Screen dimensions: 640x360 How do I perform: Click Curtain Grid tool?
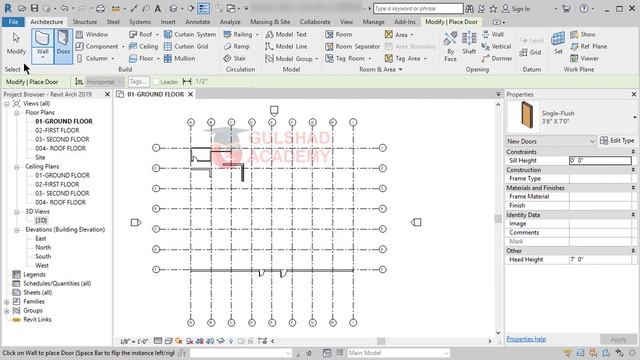click(x=186, y=47)
